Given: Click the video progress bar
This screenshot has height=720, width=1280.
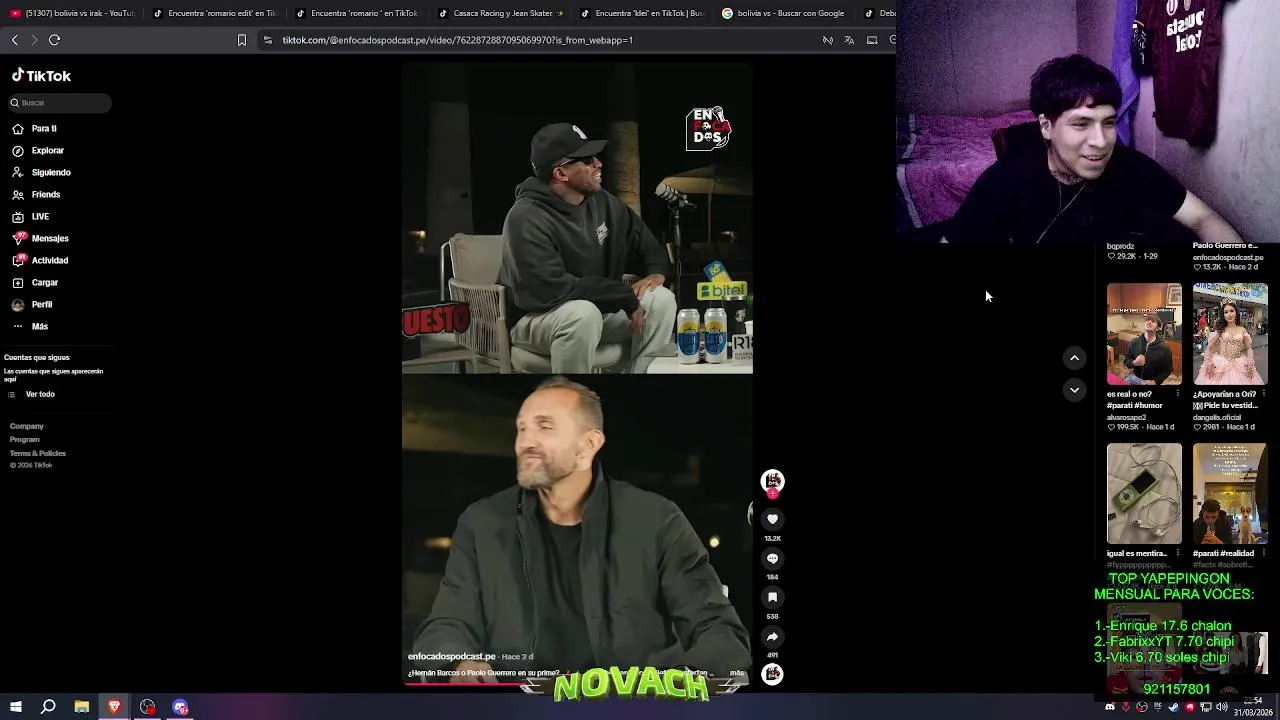Looking at the screenshot, I should point(577,685).
